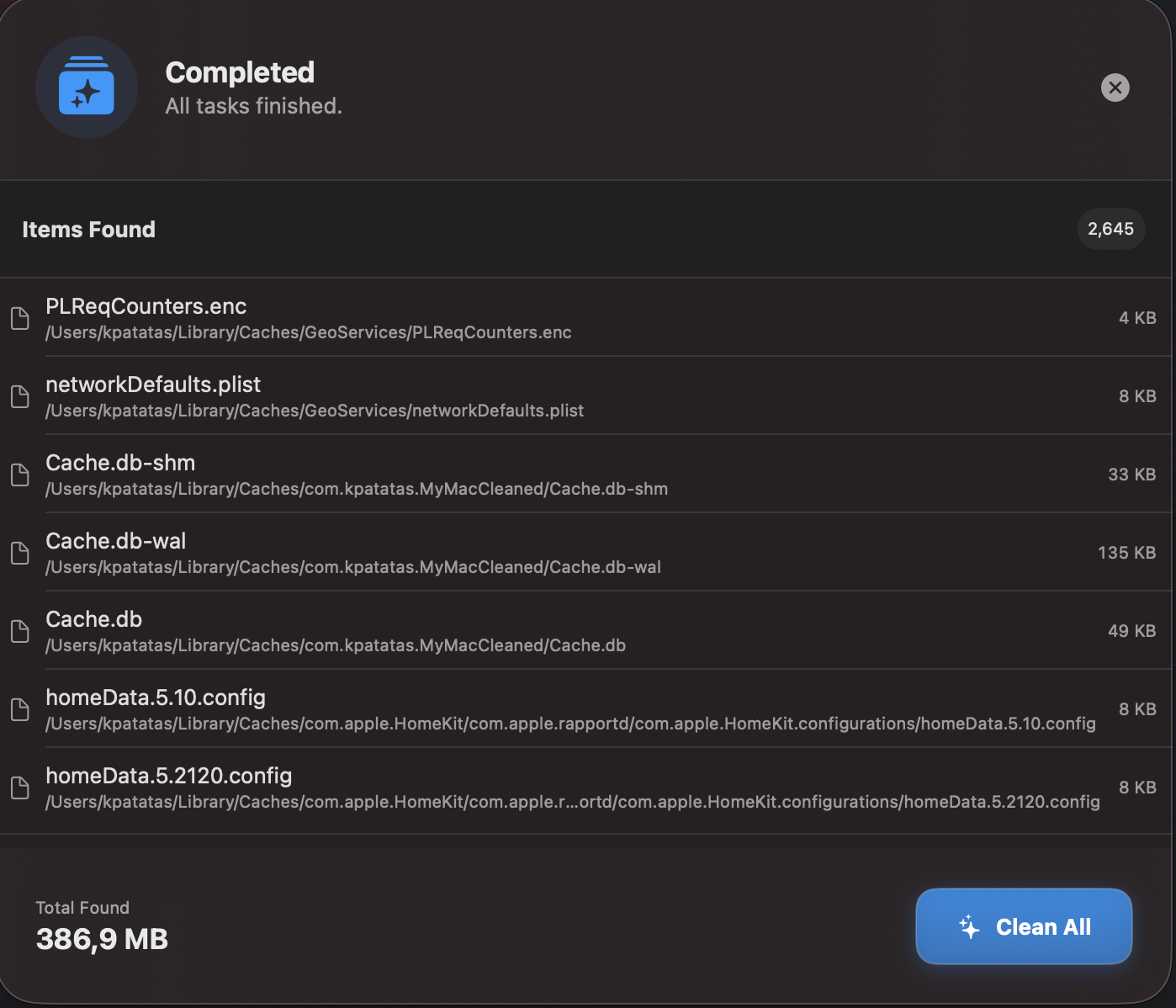The height and width of the screenshot is (1008, 1176).
Task: Select the PLReqCounters.enc list row
Action: coord(505,318)
